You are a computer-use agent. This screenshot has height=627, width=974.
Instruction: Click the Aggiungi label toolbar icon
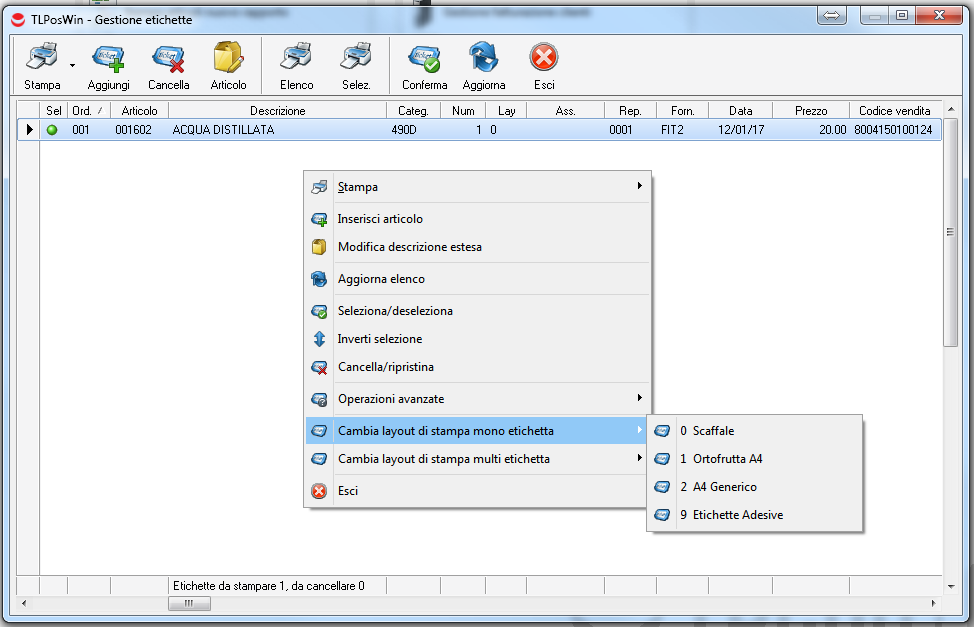point(108,60)
